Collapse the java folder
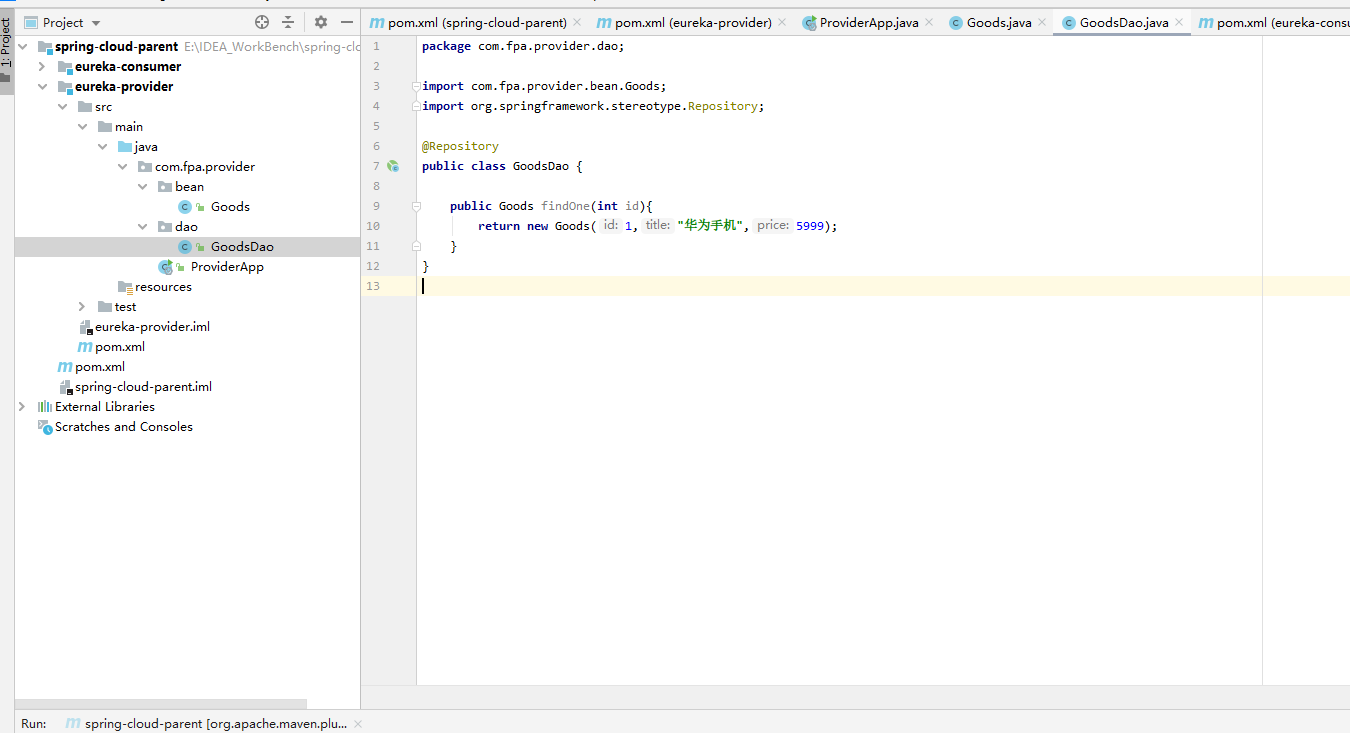Screen dimensions: 1350x733 click(x=102, y=147)
